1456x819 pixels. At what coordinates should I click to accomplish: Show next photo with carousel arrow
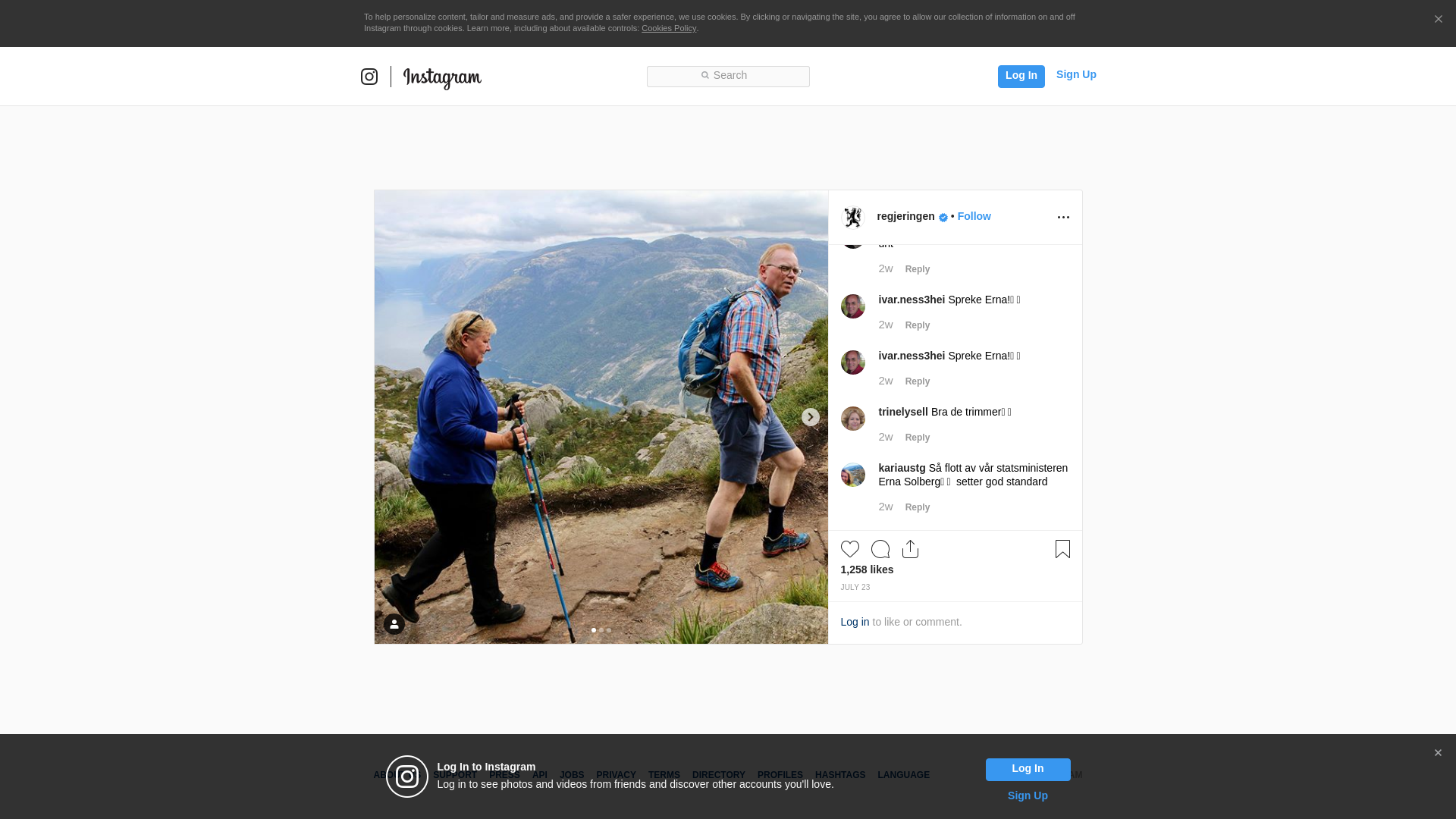pos(810,417)
